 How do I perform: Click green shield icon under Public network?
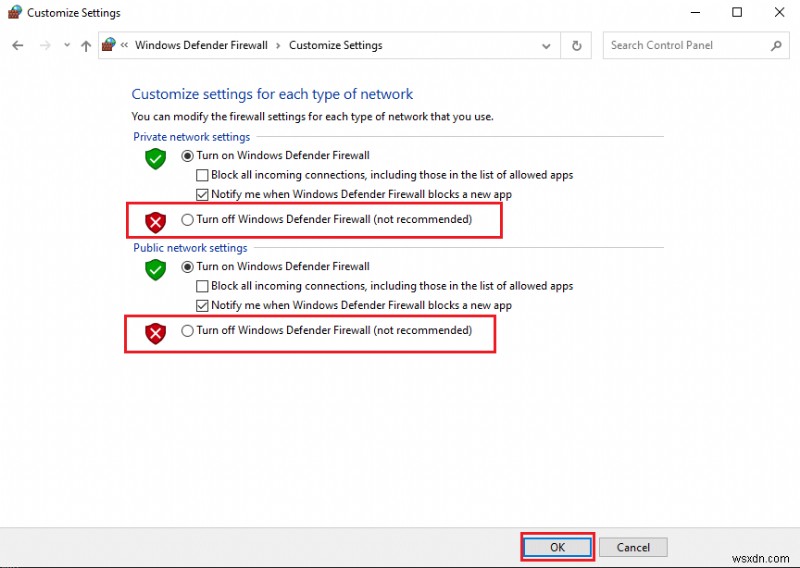[x=156, y=269]
